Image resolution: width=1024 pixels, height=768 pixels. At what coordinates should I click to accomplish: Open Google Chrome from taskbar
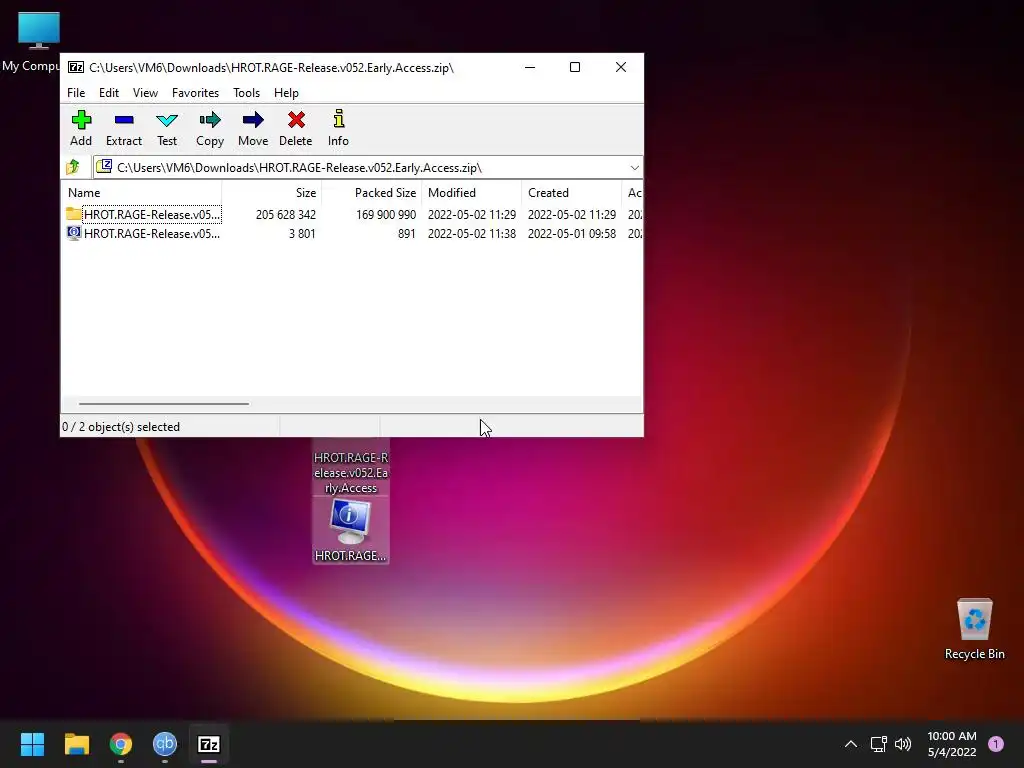(121, 744)
